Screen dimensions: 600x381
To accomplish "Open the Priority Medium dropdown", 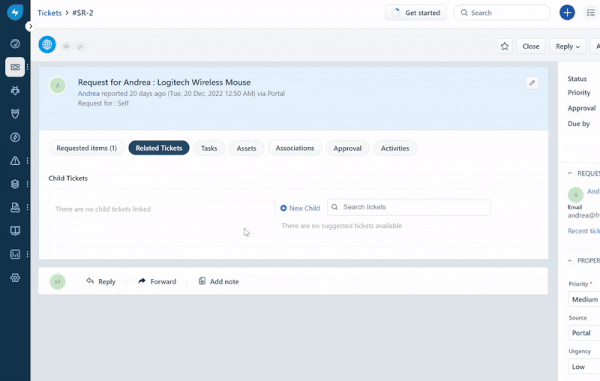I will [x=584, y=299].
